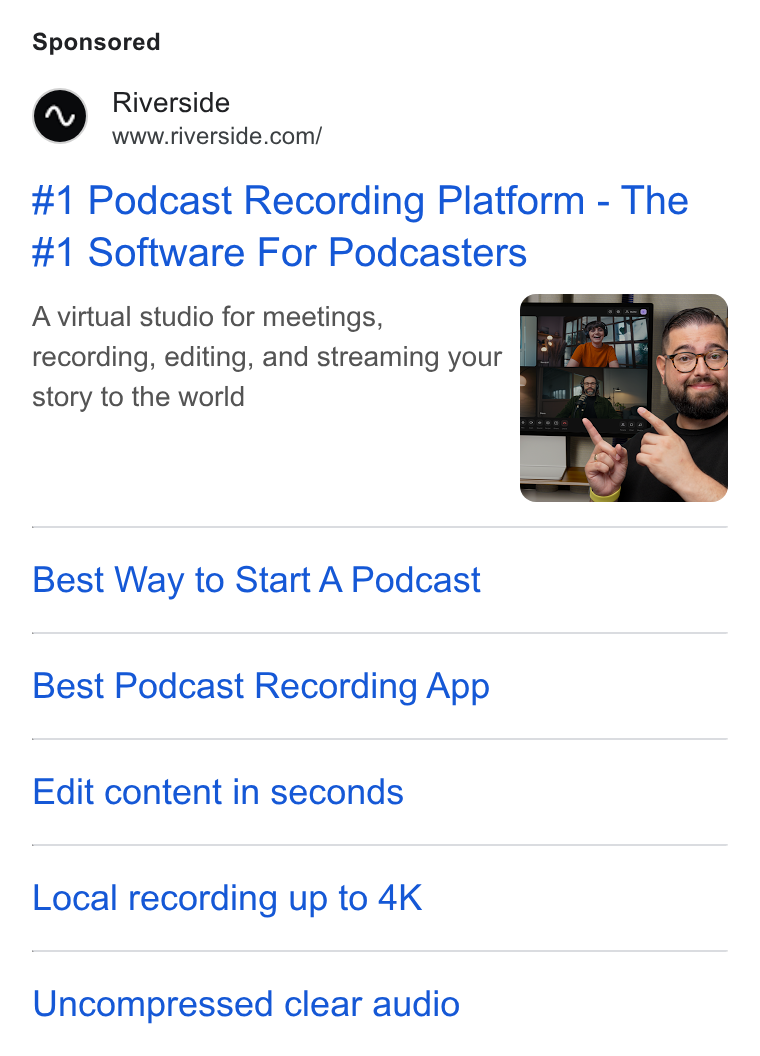This screenshot has height=1056, width=760.
Task: Select the Local recording up to 4K link
Action: pyautogui.click(x=227, y=898)
